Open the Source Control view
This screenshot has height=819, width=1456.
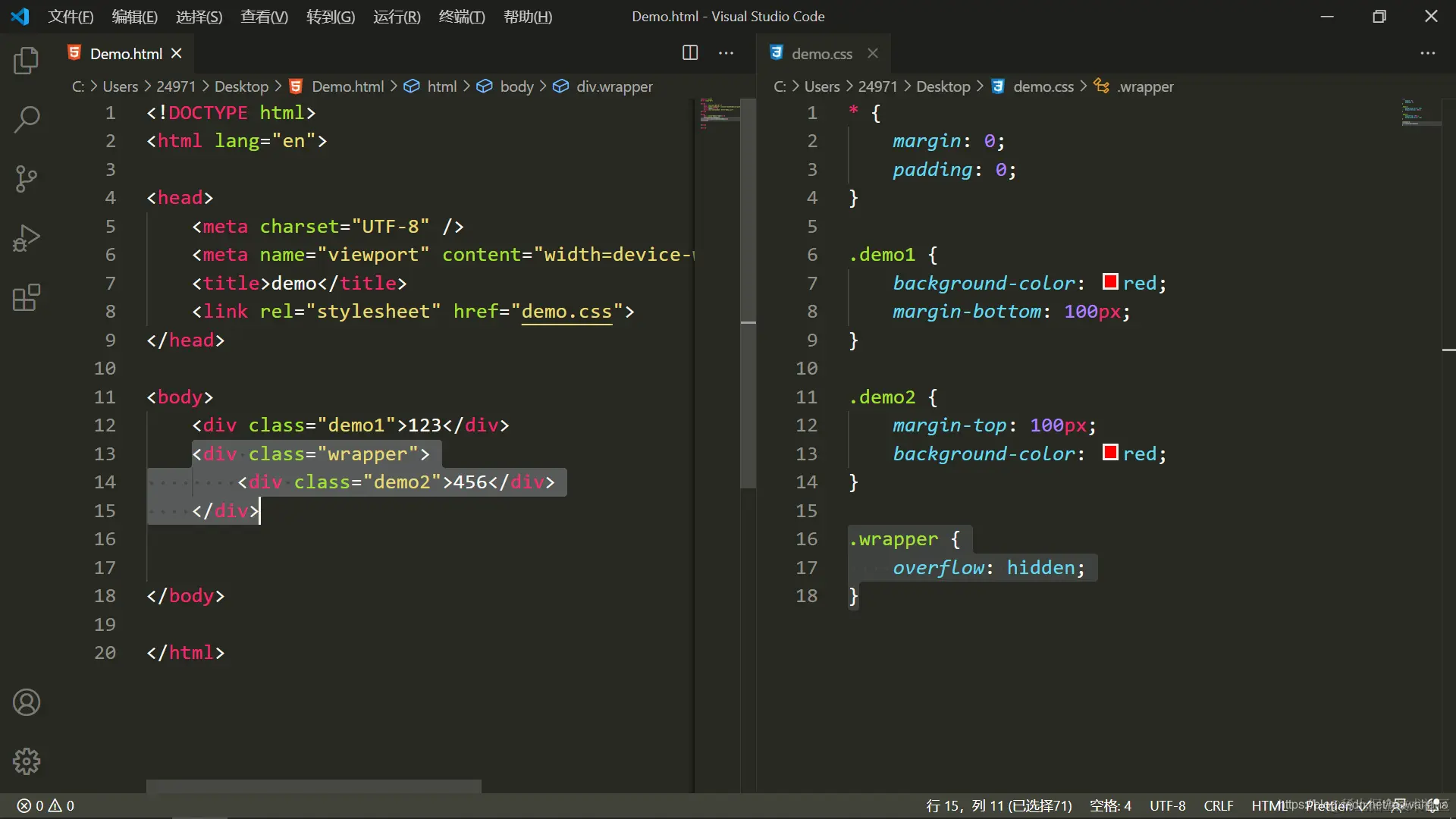27,179
